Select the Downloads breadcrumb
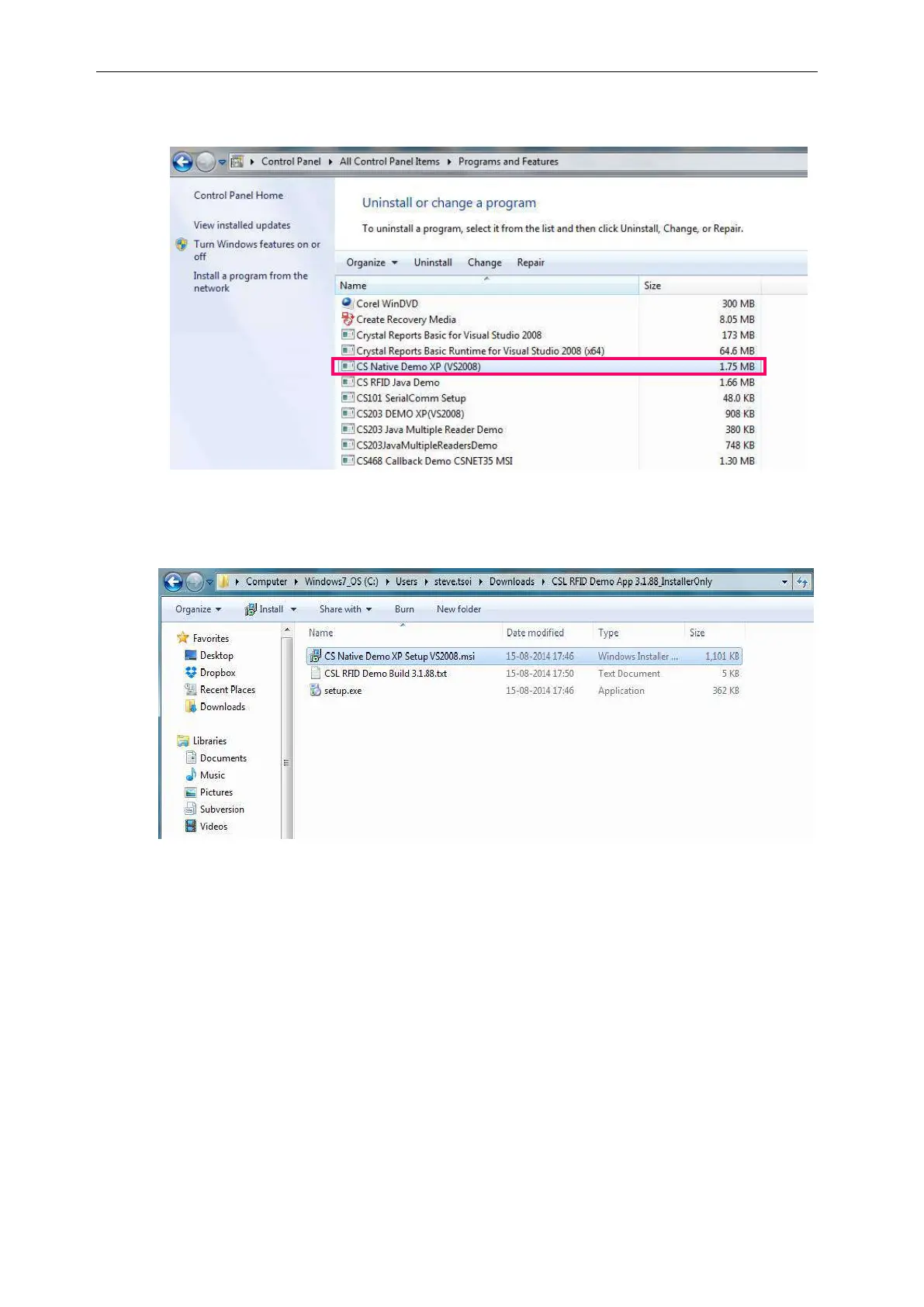This screenshot has height=1307, width=924. coord(512,581)
